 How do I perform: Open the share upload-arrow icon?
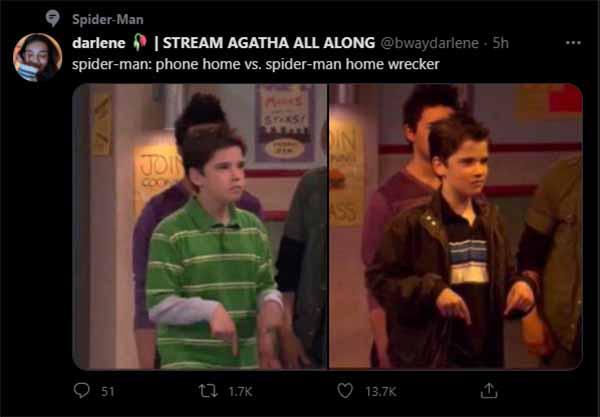point(489,391)
